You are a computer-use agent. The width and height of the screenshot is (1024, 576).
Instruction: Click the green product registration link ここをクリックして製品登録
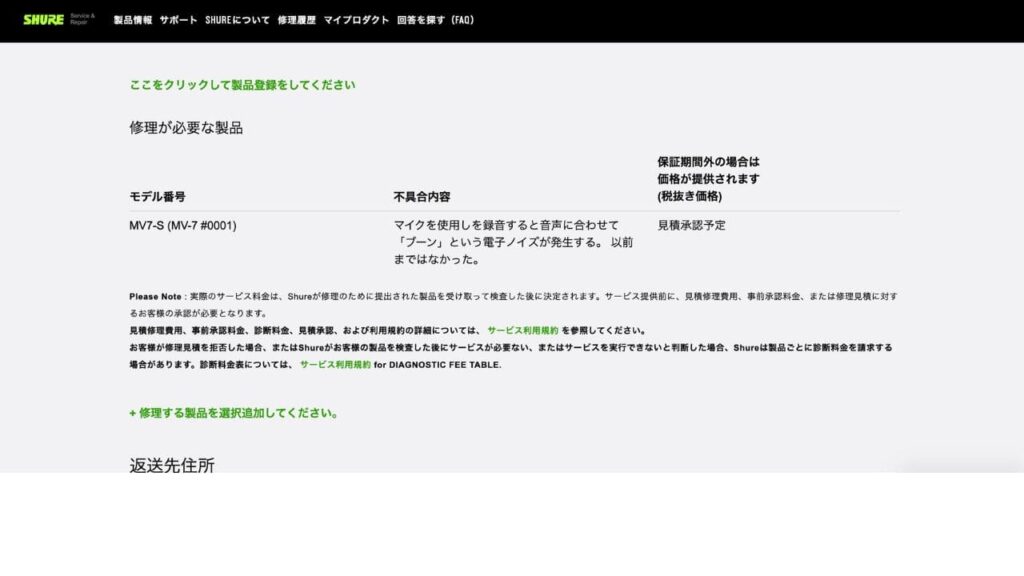[242, 85]
